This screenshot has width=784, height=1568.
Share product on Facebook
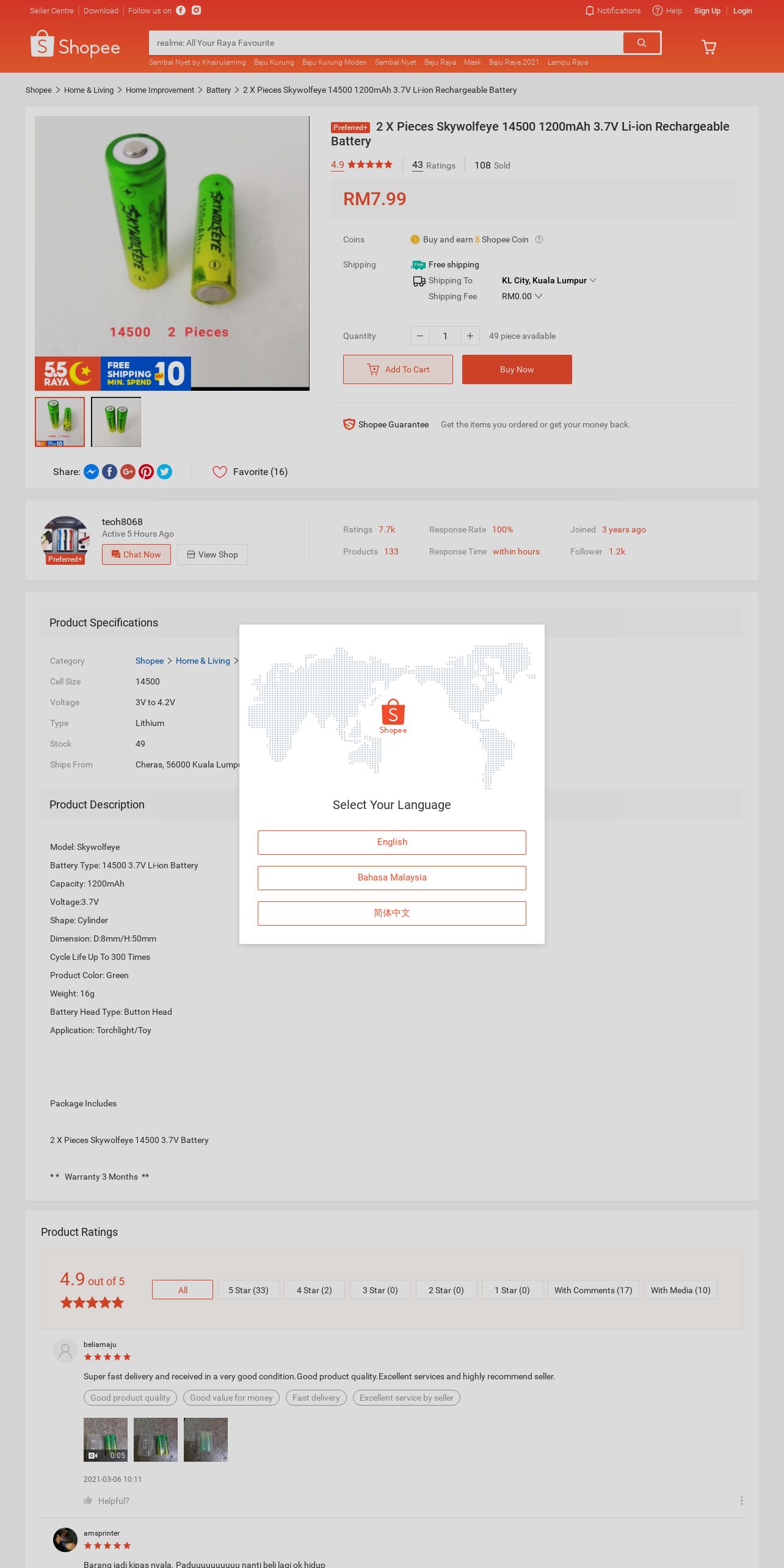tap(109, 472)
